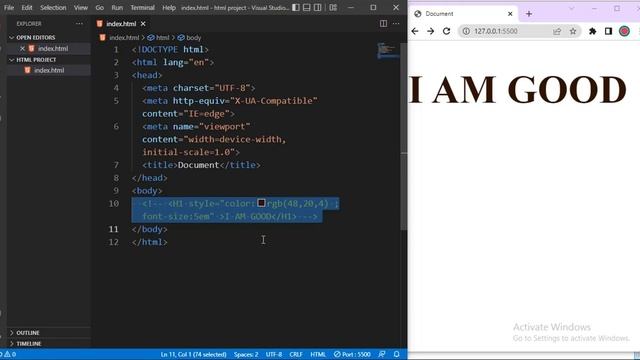Bookmark this page with star icon

coord(573,31)
